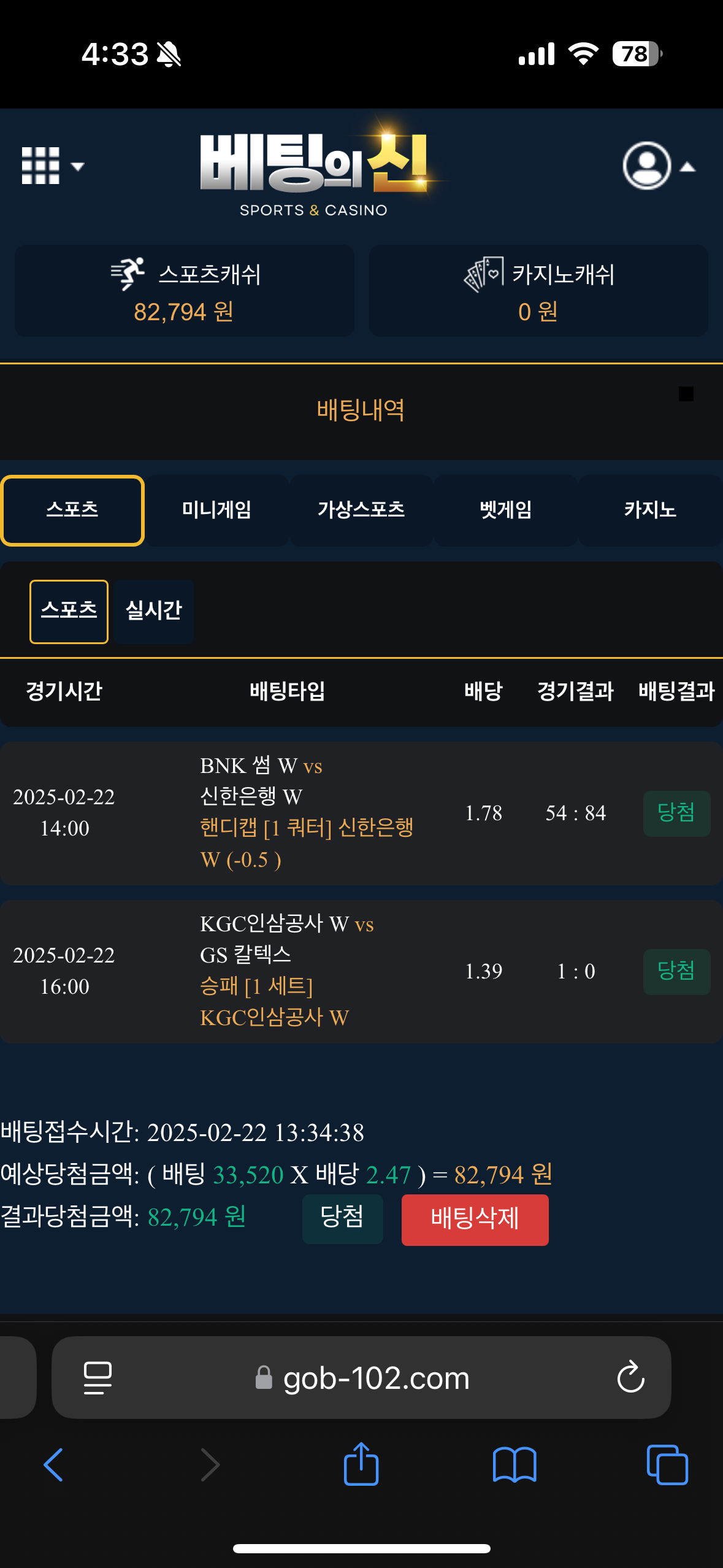Viewport: 723px width, 1568px height.
Task: Tap the user profile icon
Action: 646,166
